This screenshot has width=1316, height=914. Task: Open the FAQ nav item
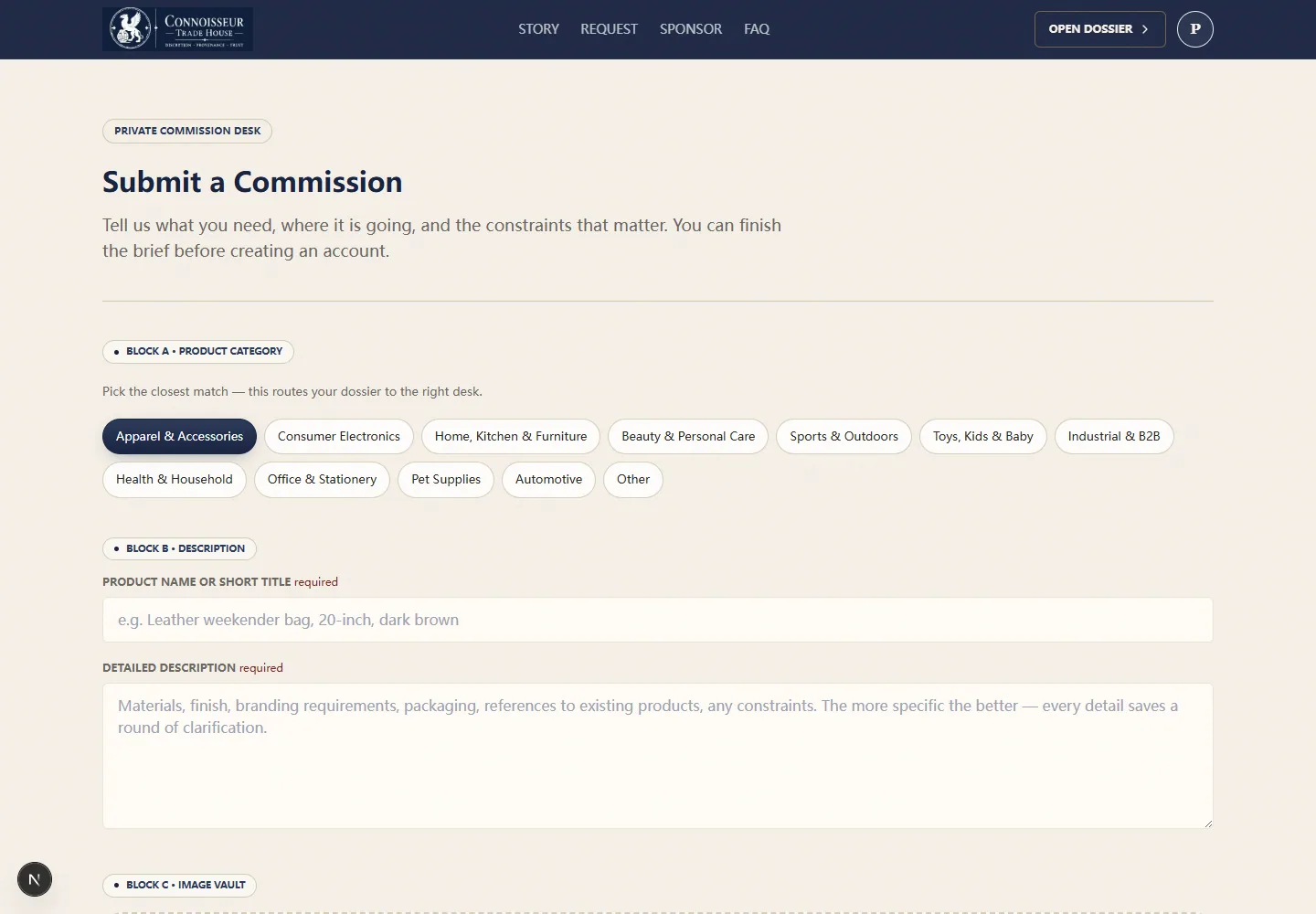pos(757,29)
